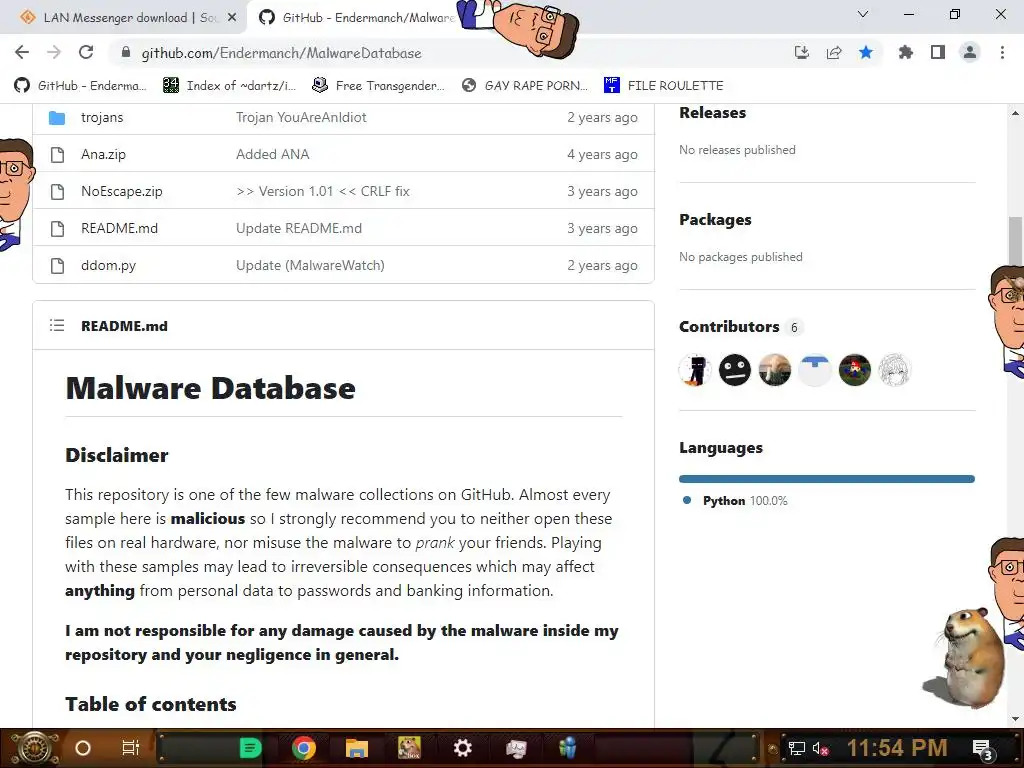This screenshot has height=768, width=1024.
Task: Open the Chrome three-dot menu
Action: pos(1002,53)
